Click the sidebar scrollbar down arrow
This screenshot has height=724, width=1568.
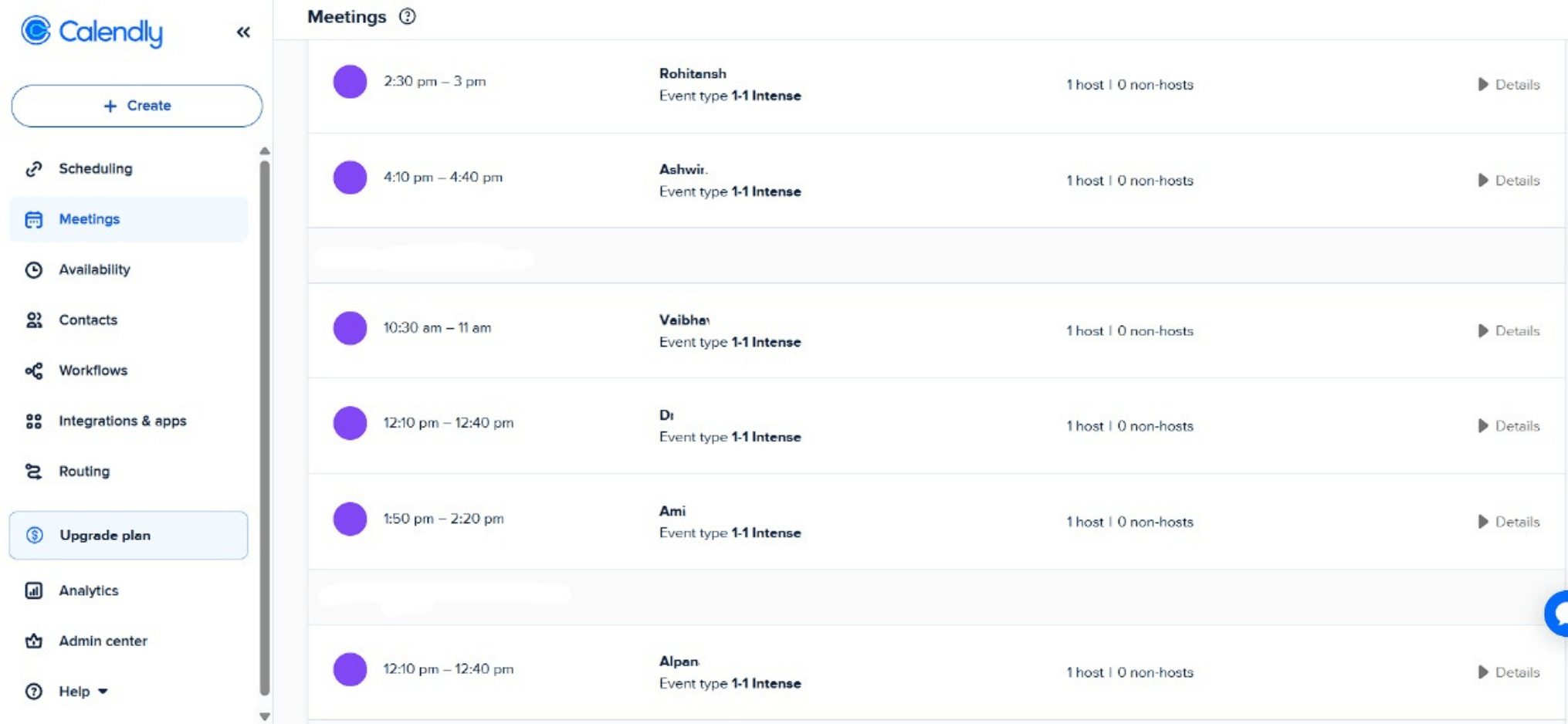point(265,716)
